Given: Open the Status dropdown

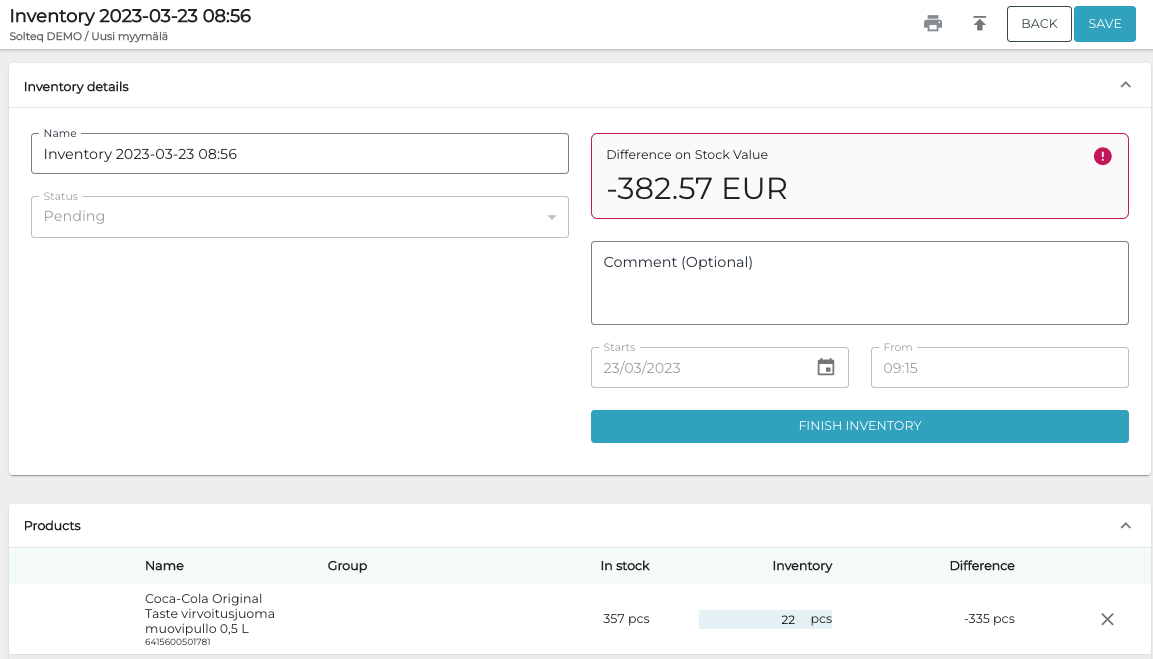Looking at the screenshot, I should click(300, 217).
